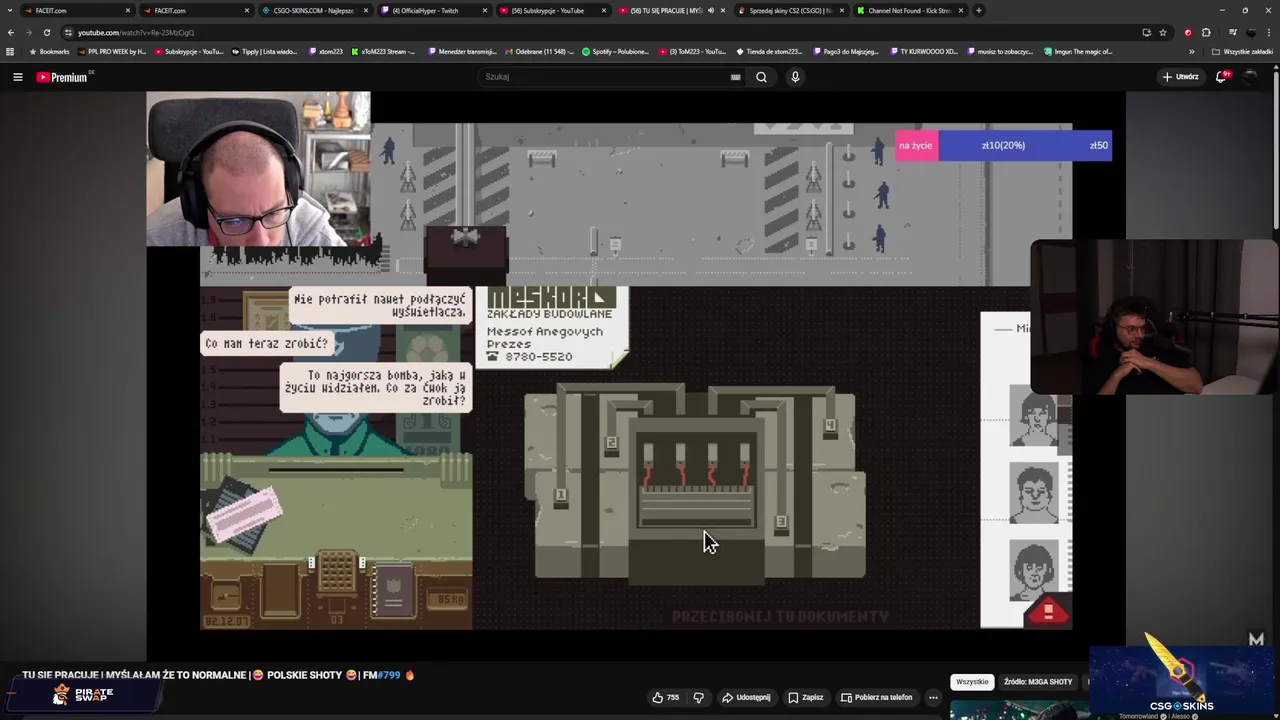Like the video with thumbs-up 755

click(x=666, y=697)
